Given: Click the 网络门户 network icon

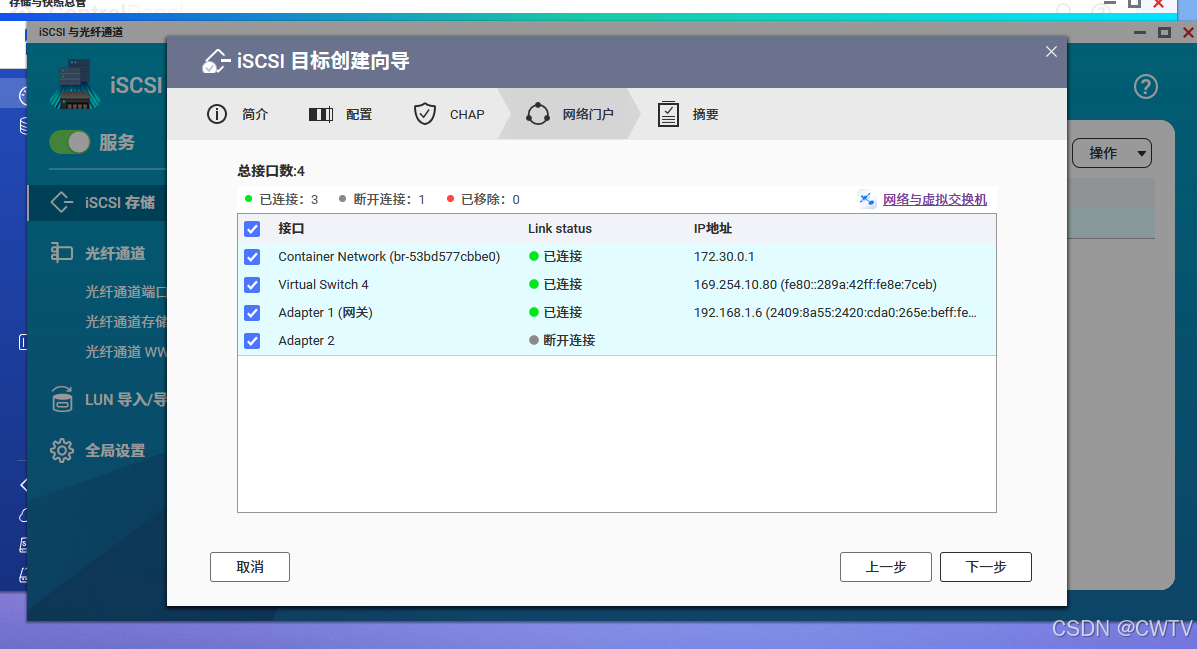Looking at the screenshot, I should (537, 114).
